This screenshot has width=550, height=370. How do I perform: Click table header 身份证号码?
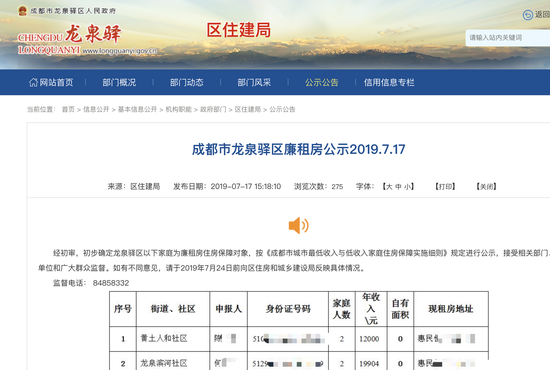coord(288,309)
